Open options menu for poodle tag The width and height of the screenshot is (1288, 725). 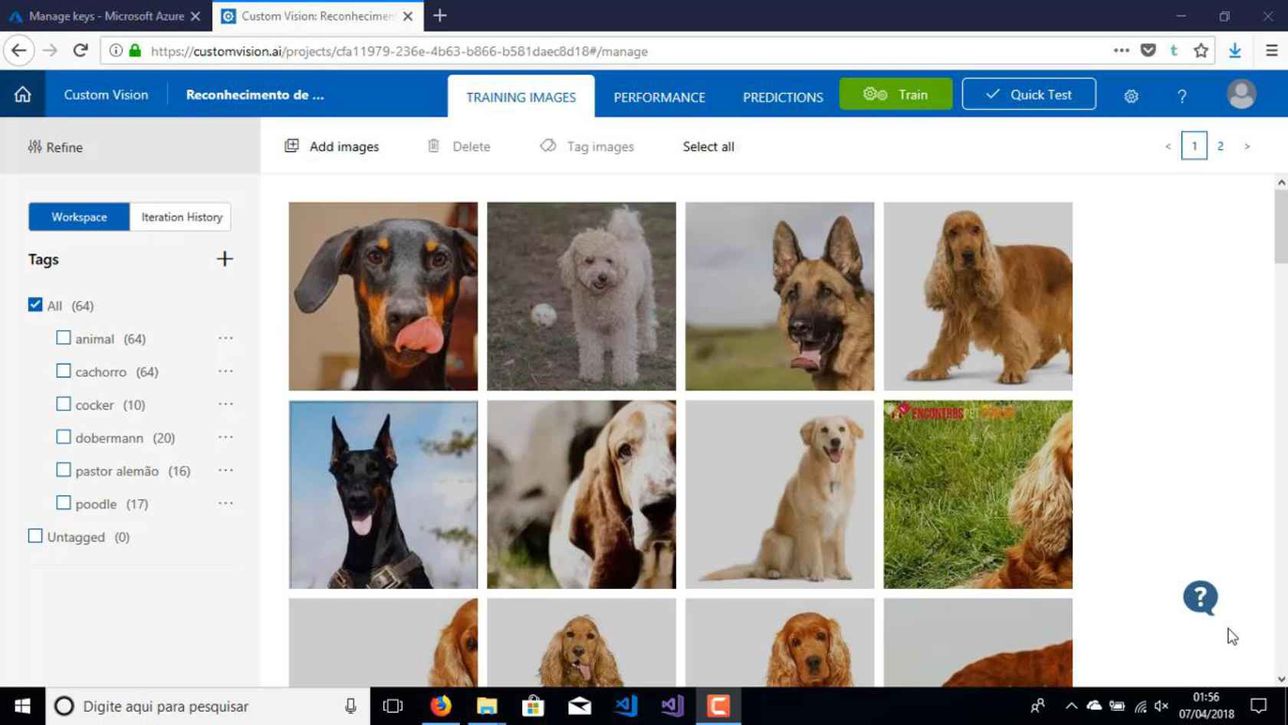[226, 503]
